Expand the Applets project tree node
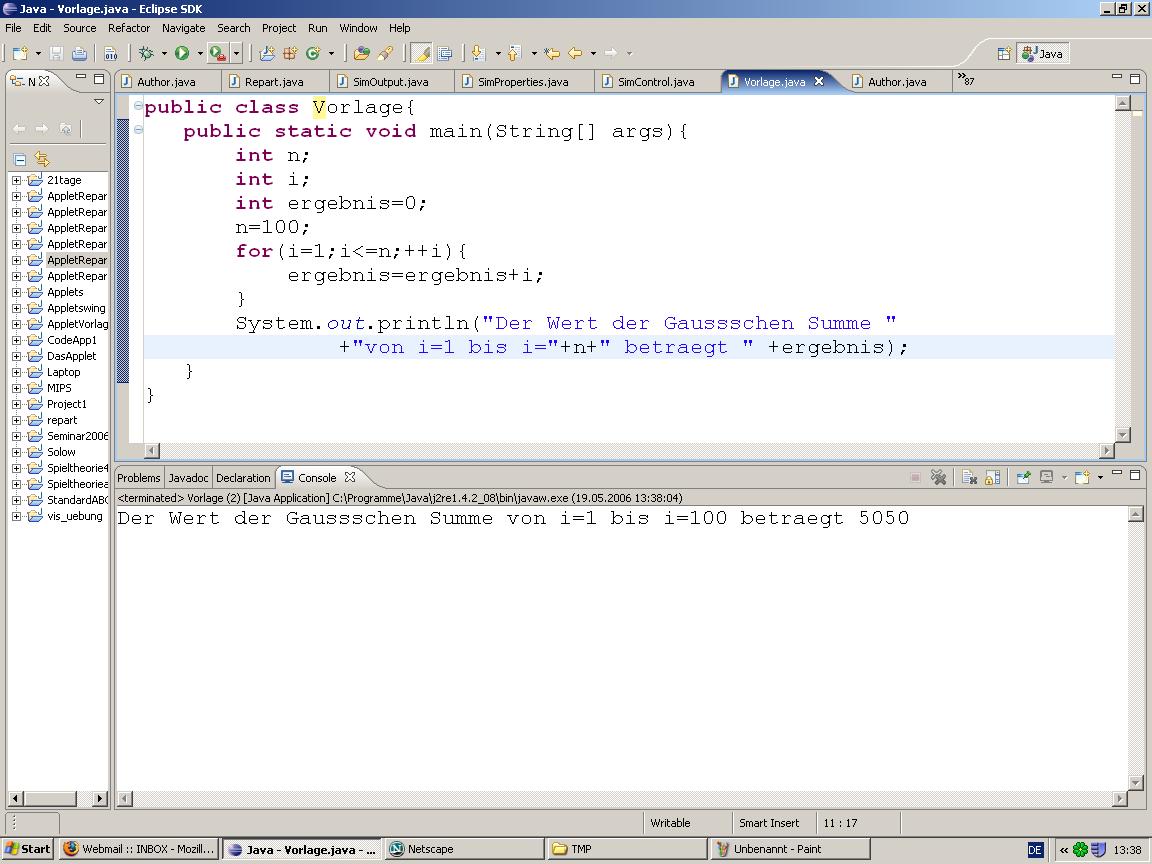Image resolution: width=1152 pixels, height=864 pixels. 16,292
